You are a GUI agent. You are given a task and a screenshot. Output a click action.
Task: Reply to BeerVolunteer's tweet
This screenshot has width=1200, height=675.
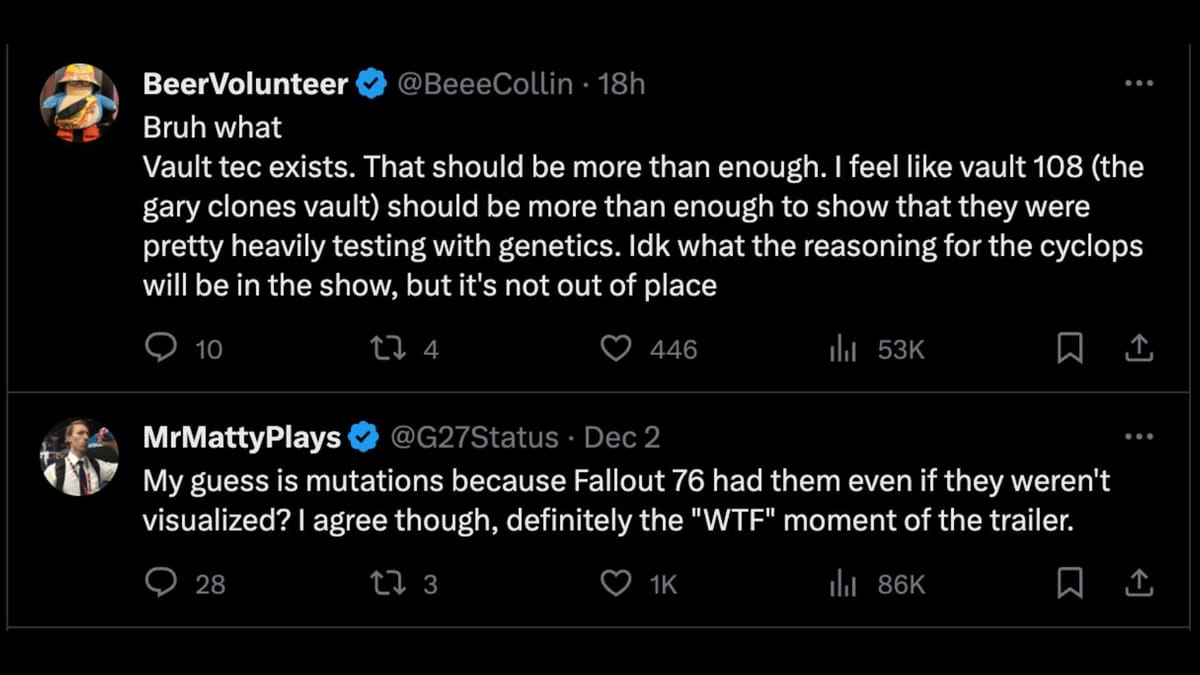click(161, 348)
